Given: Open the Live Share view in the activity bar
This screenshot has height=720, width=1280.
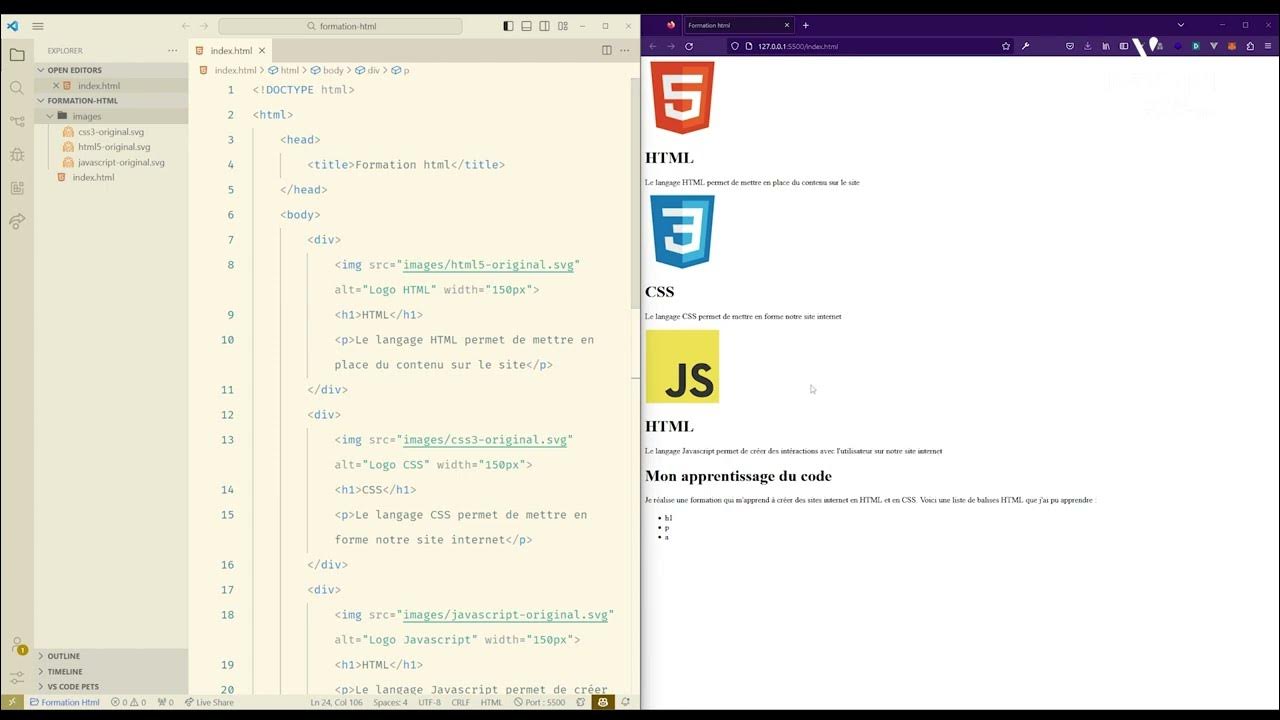Looking at the screenshot, I should [x=17, y=221].
